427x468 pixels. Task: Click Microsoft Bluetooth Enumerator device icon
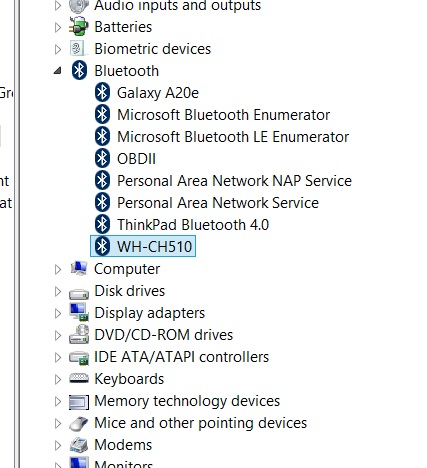tap(102, 115)
